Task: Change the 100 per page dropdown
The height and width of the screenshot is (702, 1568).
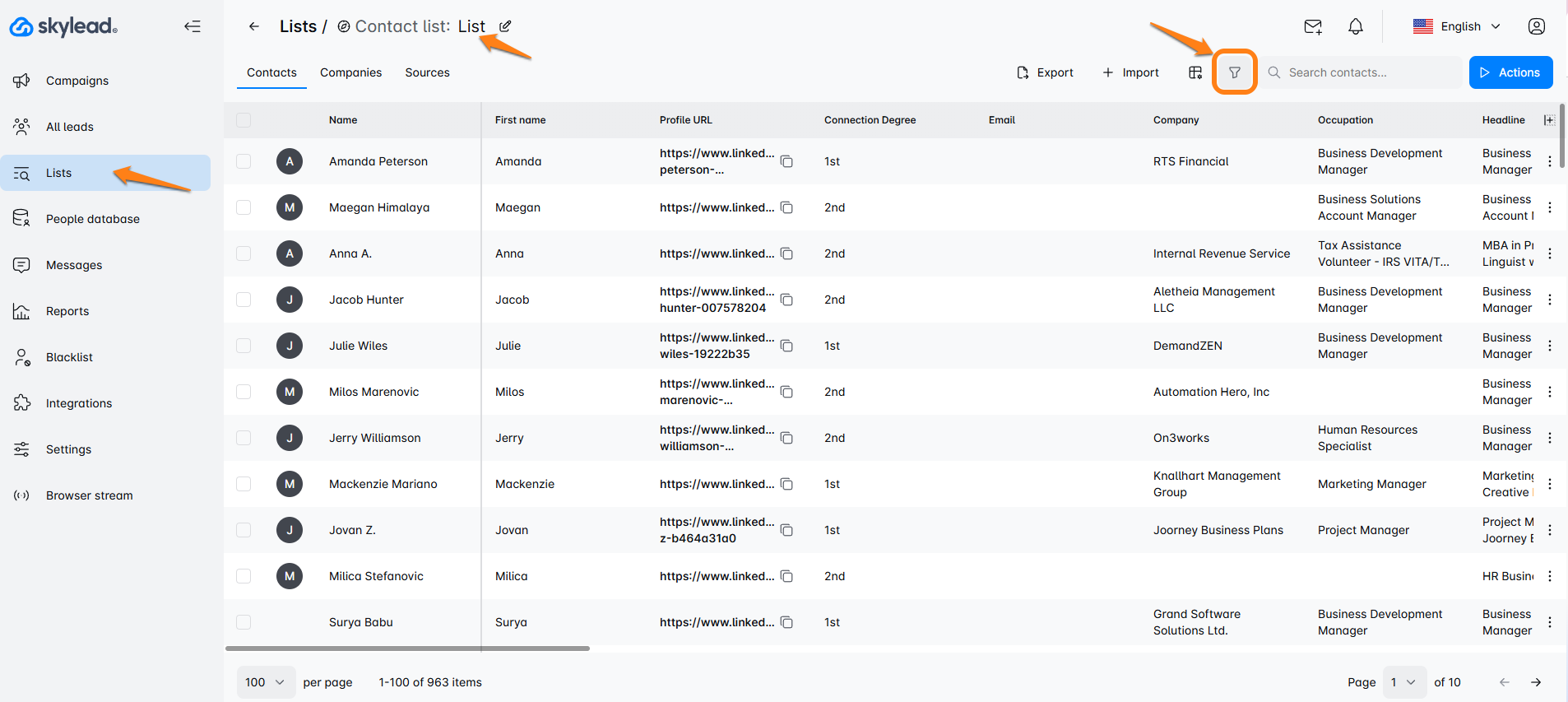Action: tap(266, 682)
